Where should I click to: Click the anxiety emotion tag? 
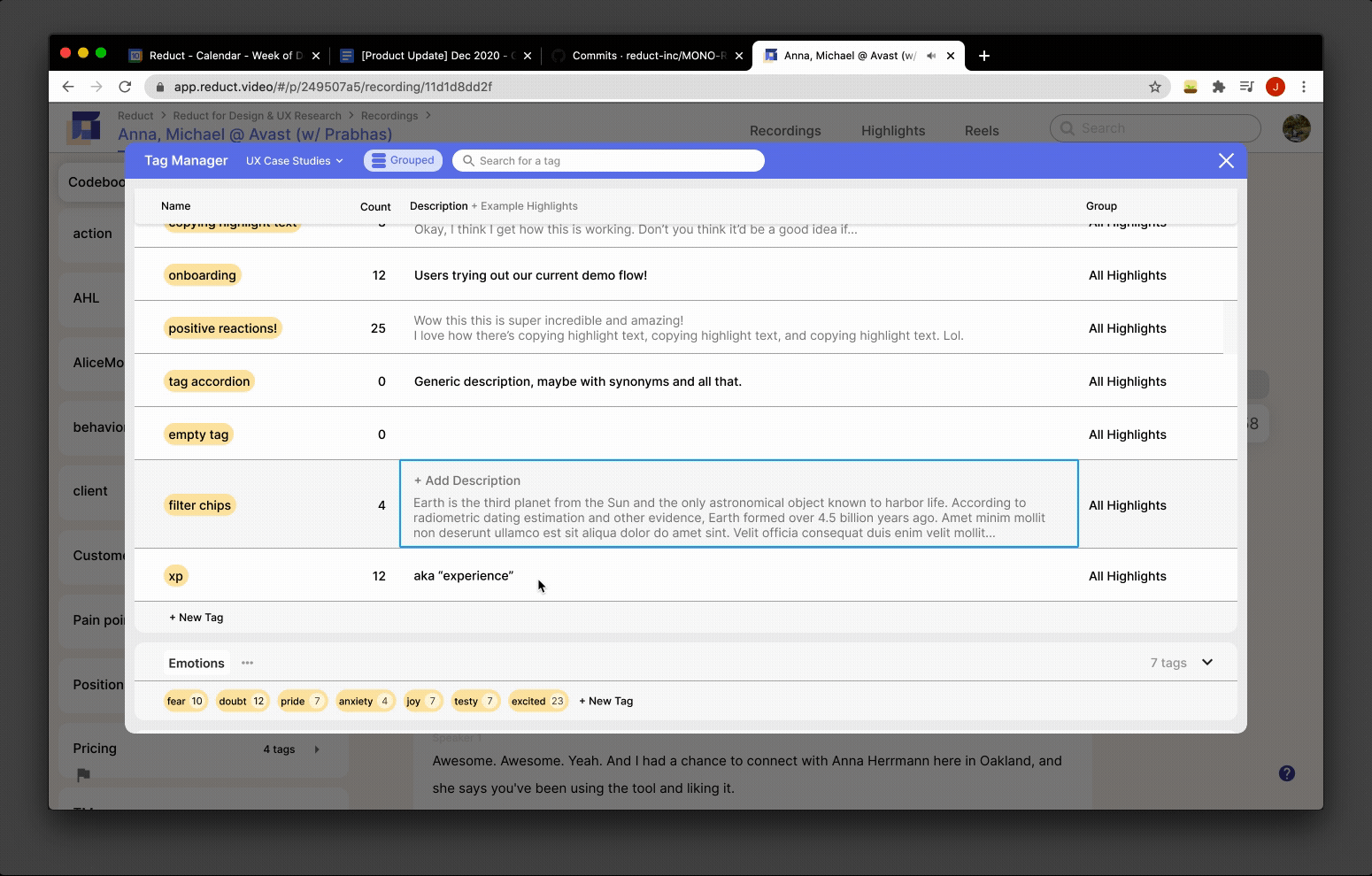pos(366,701)
